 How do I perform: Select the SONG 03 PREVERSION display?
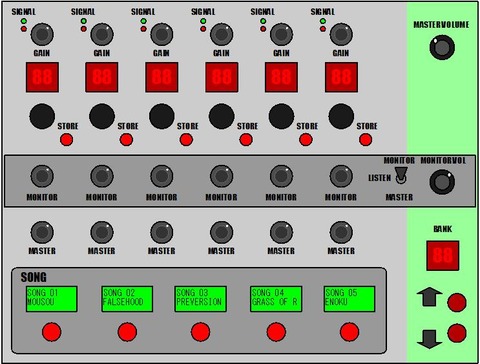[x=201, y=299]
